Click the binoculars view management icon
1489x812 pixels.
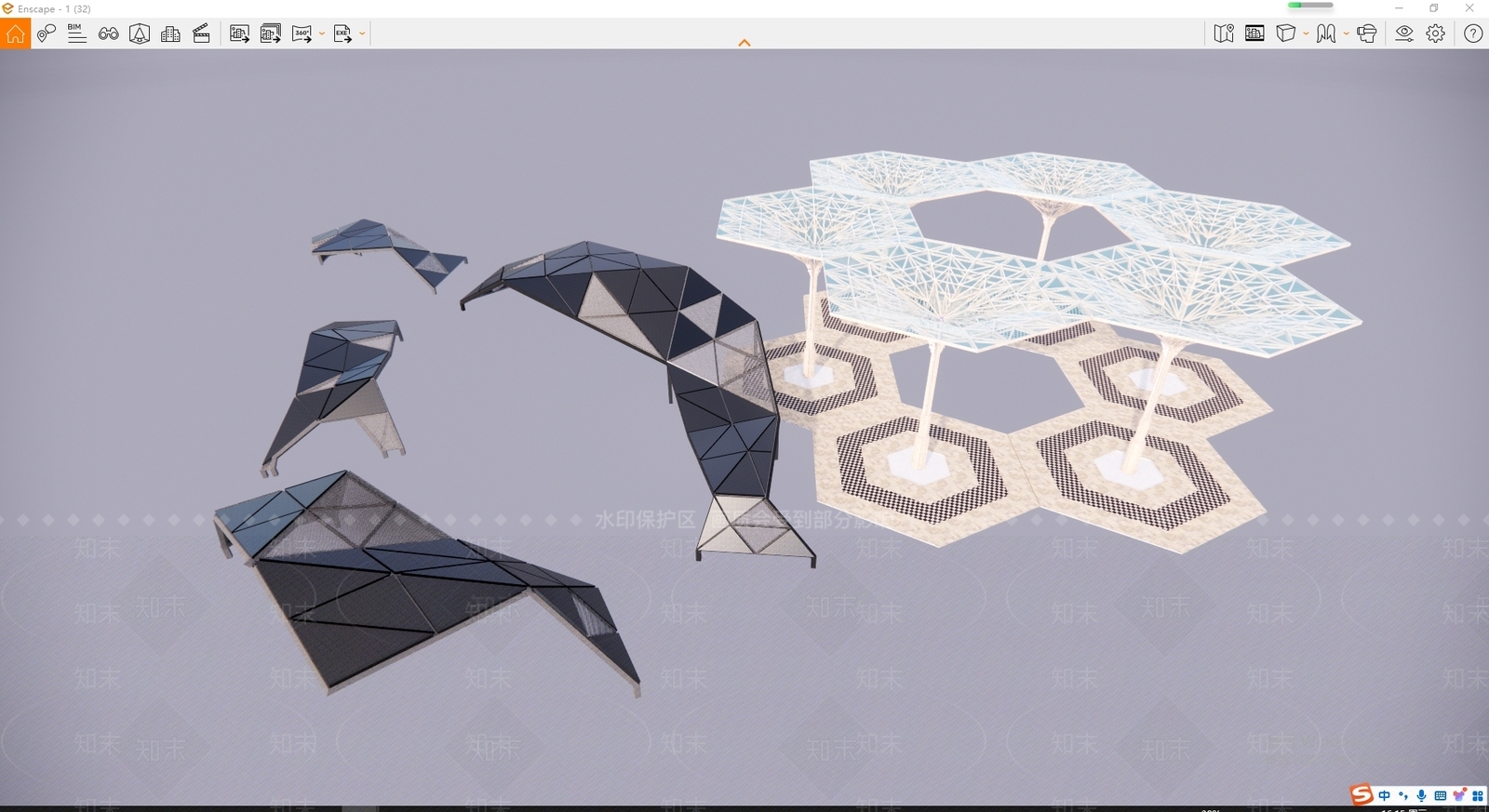click(x=109, y=34)
